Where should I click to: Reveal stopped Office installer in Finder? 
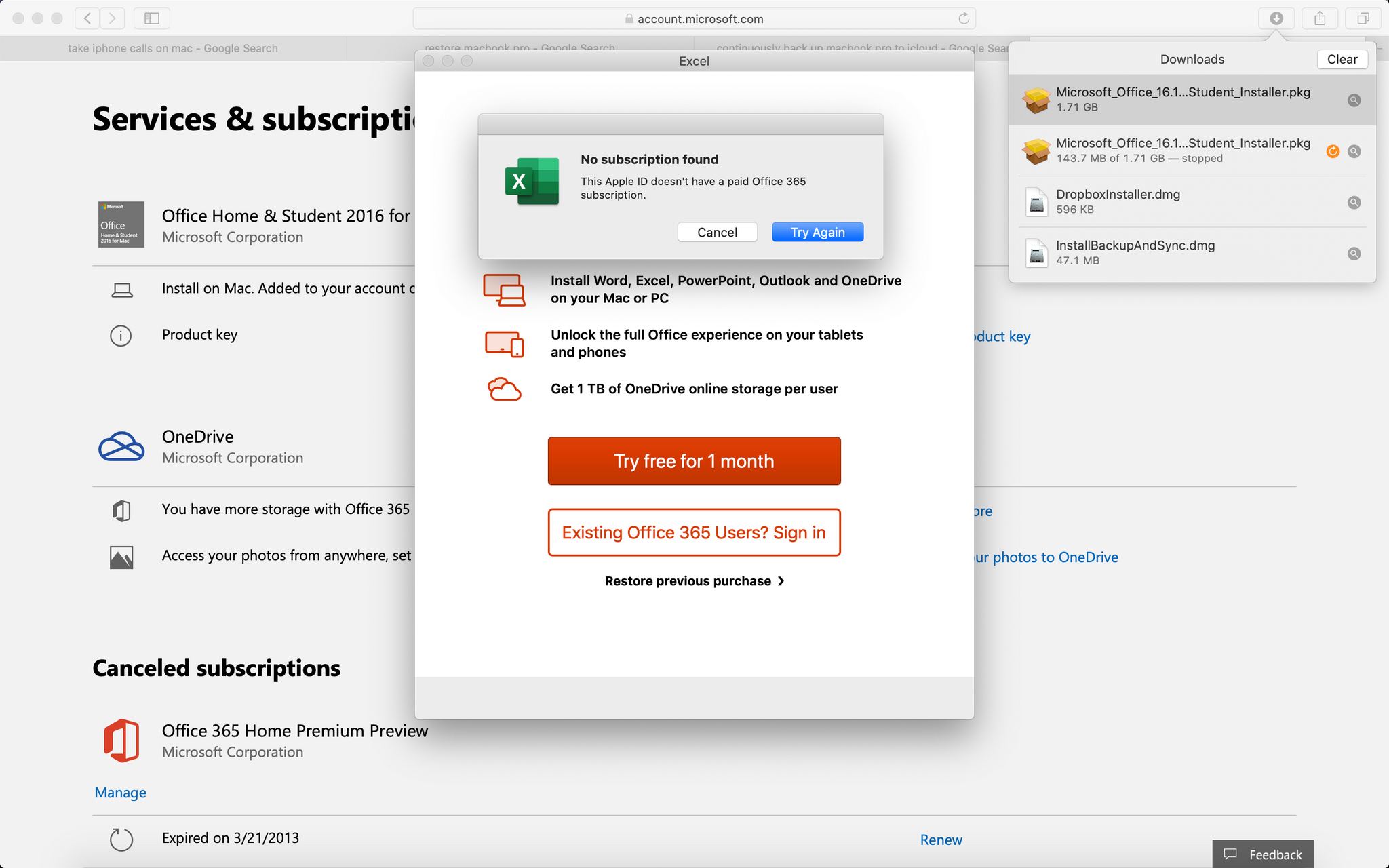pos(1354,151)
